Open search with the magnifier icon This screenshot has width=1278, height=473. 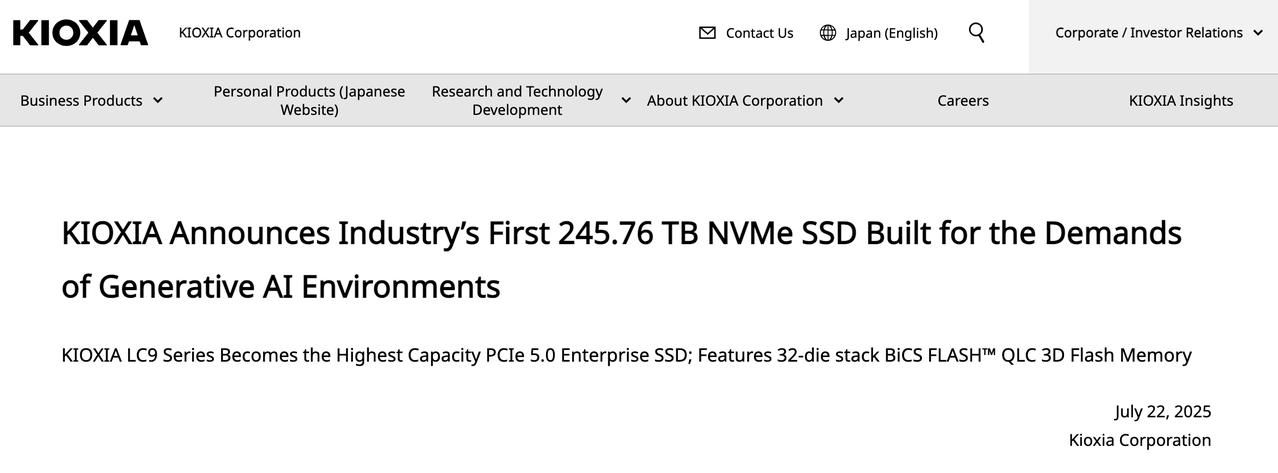(x=977, y=33)
